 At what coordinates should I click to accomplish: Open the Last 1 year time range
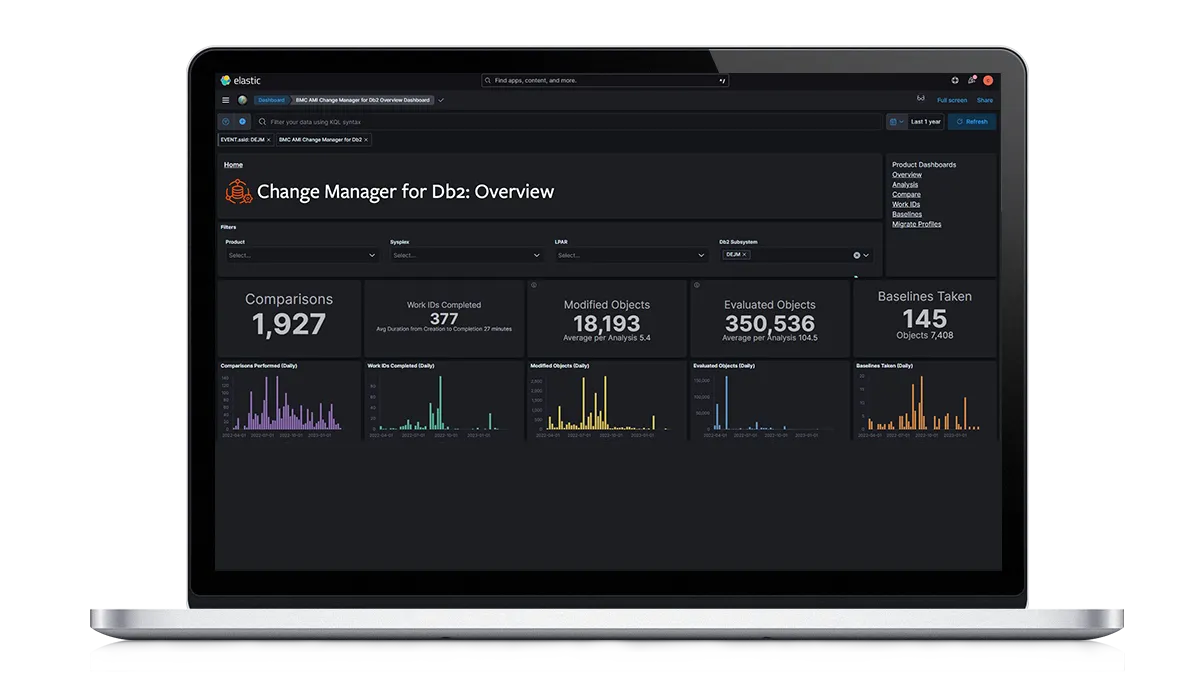point(925,122)
